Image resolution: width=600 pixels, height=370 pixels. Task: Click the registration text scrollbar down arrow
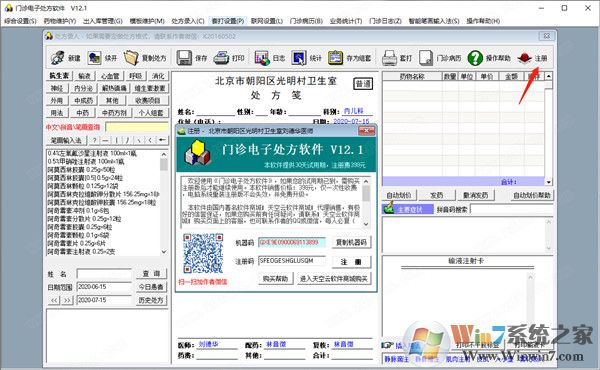pos(366,224)
